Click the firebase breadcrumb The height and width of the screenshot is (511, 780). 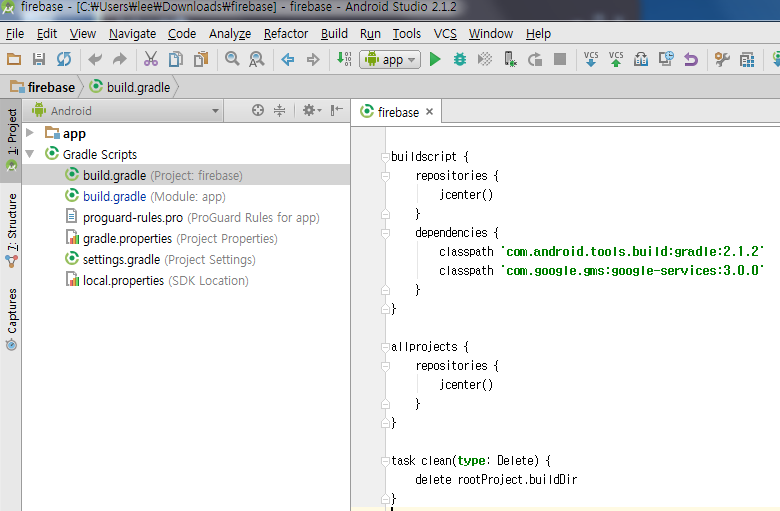click(43, 87)
